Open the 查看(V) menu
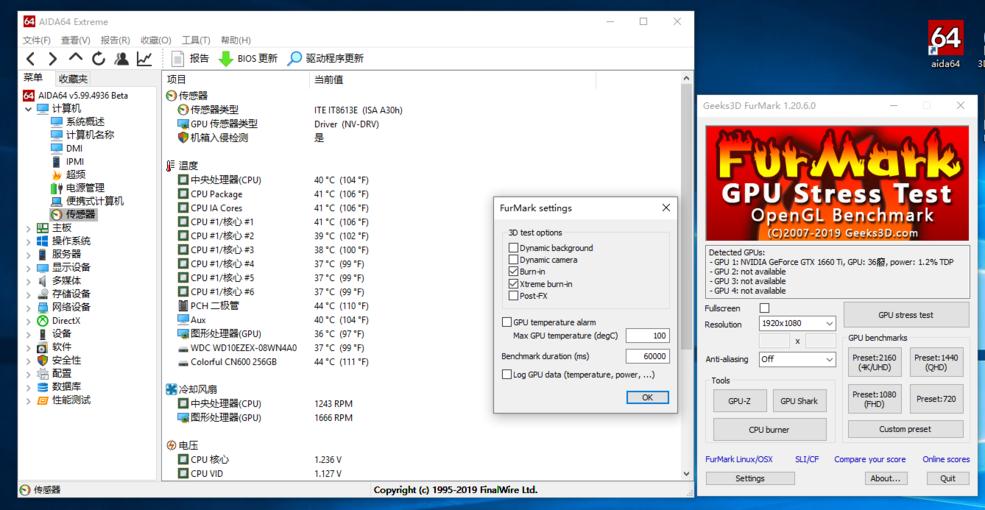This screenshot has height=510, width=985. click(x=75, y=40)
